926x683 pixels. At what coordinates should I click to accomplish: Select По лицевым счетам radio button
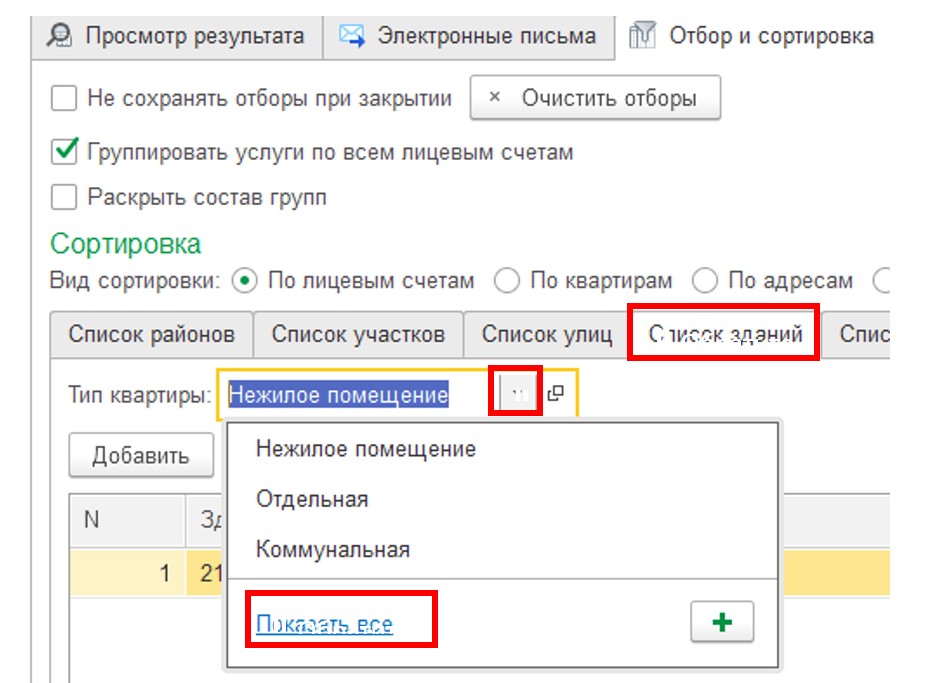(244, 280)
